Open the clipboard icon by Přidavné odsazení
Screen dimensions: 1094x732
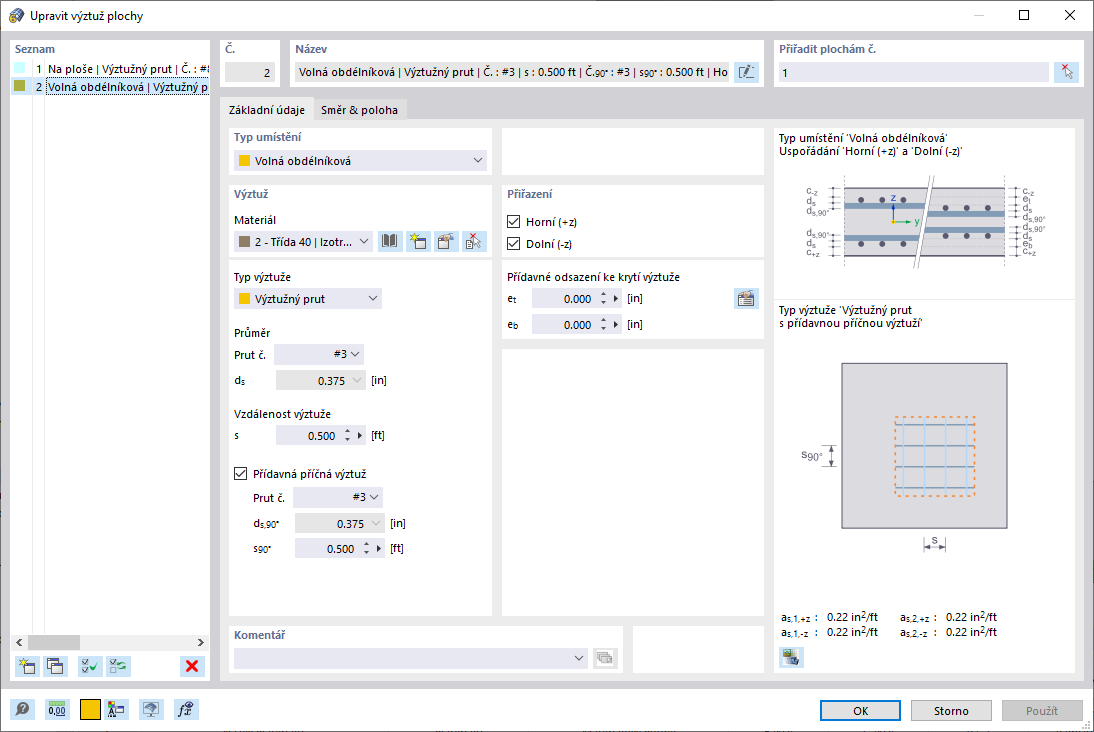[x=745, y=298]
